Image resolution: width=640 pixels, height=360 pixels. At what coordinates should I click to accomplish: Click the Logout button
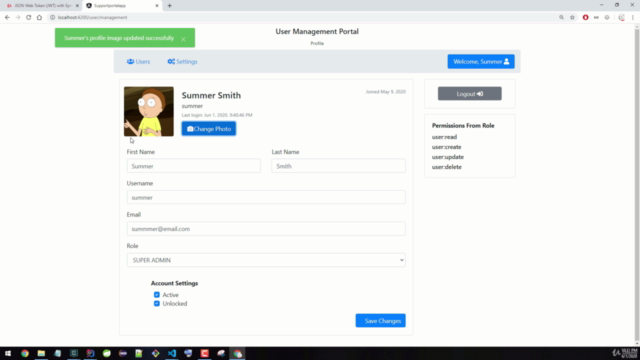click(x=470, y=94)
